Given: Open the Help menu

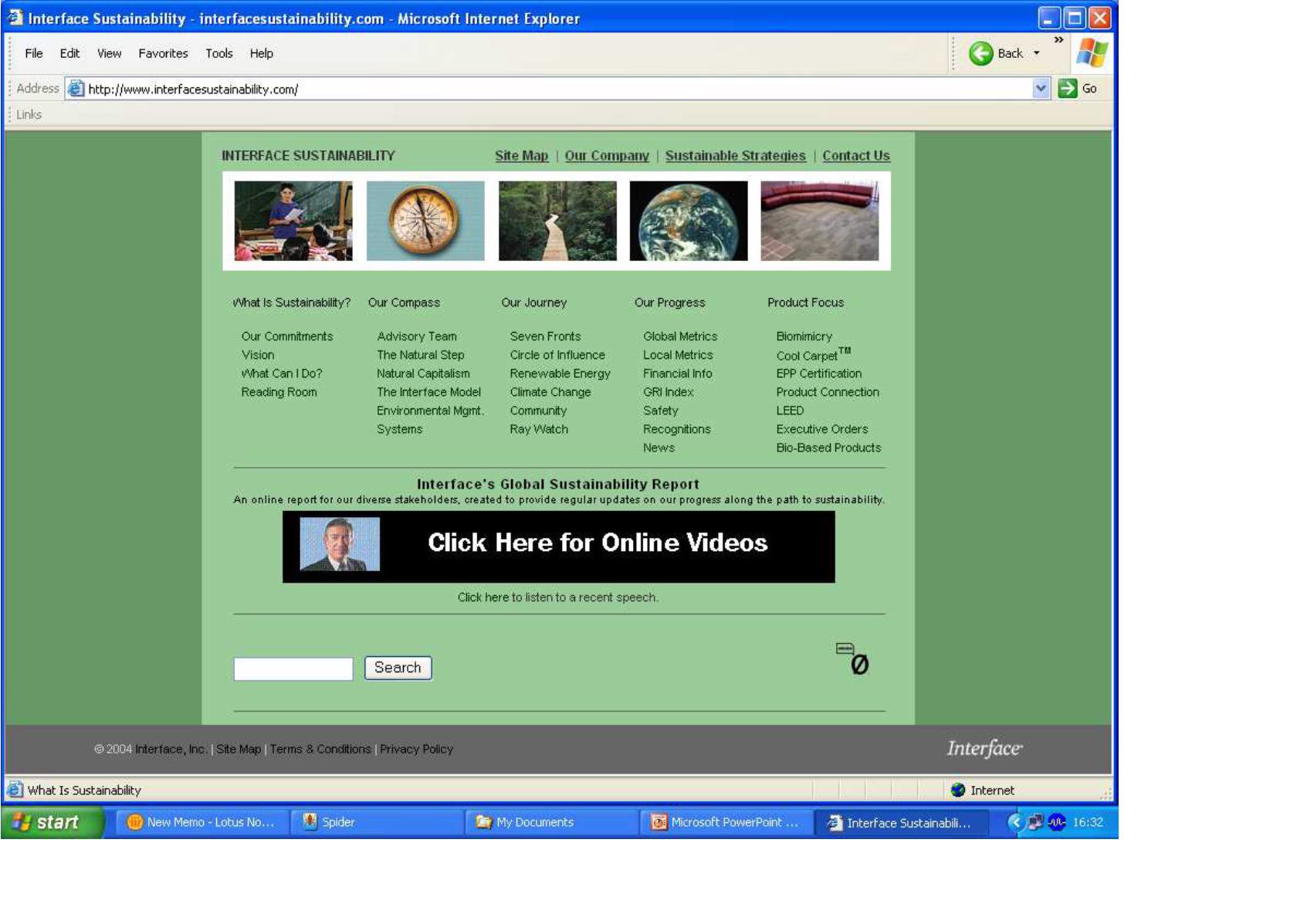Looking at the screenshot, I should click(x=261, y=53).
